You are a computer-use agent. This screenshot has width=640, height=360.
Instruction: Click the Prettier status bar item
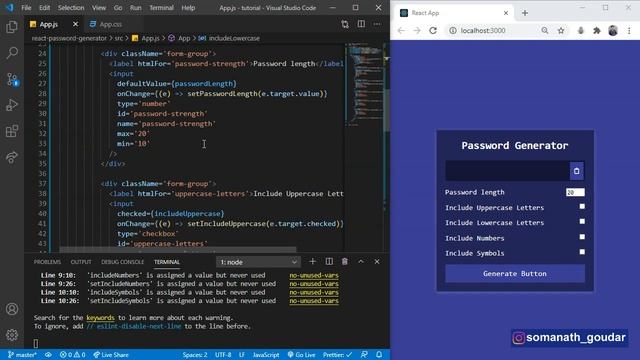337,355
